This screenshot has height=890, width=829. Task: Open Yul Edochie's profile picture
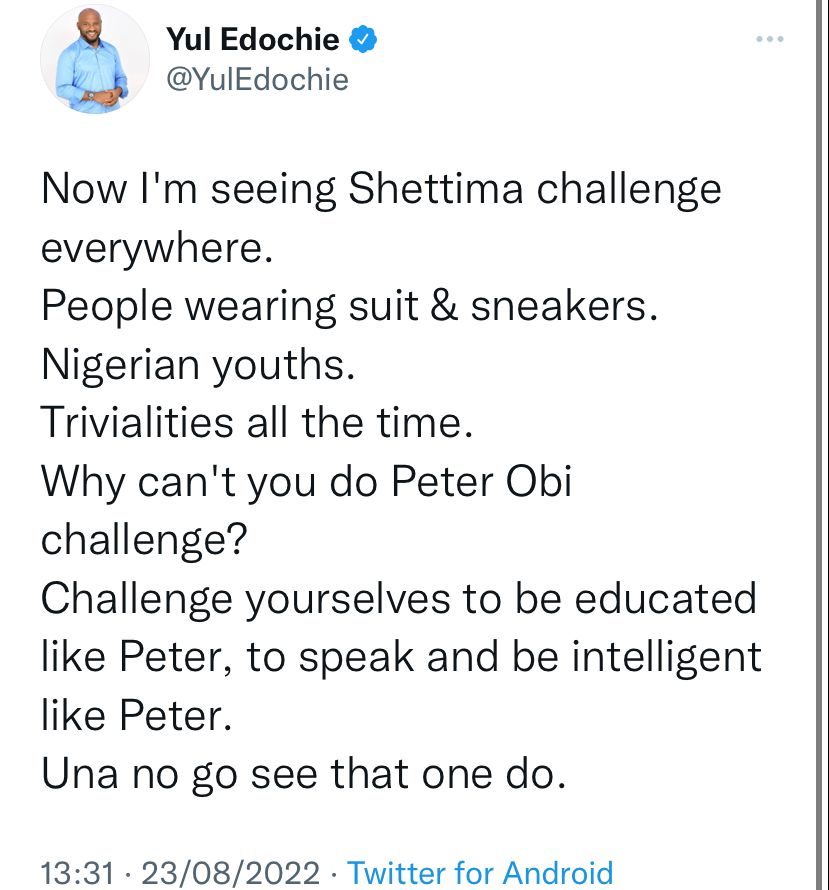click(94, 60)
